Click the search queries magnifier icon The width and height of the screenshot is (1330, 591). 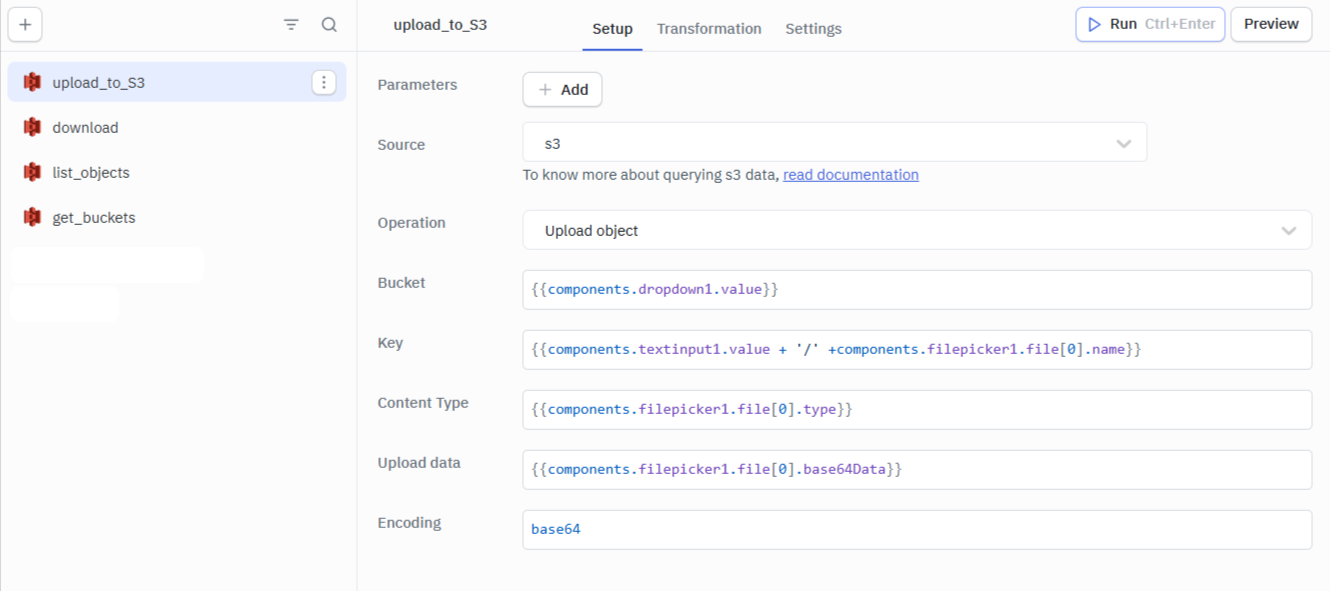(x=329, y=25)
